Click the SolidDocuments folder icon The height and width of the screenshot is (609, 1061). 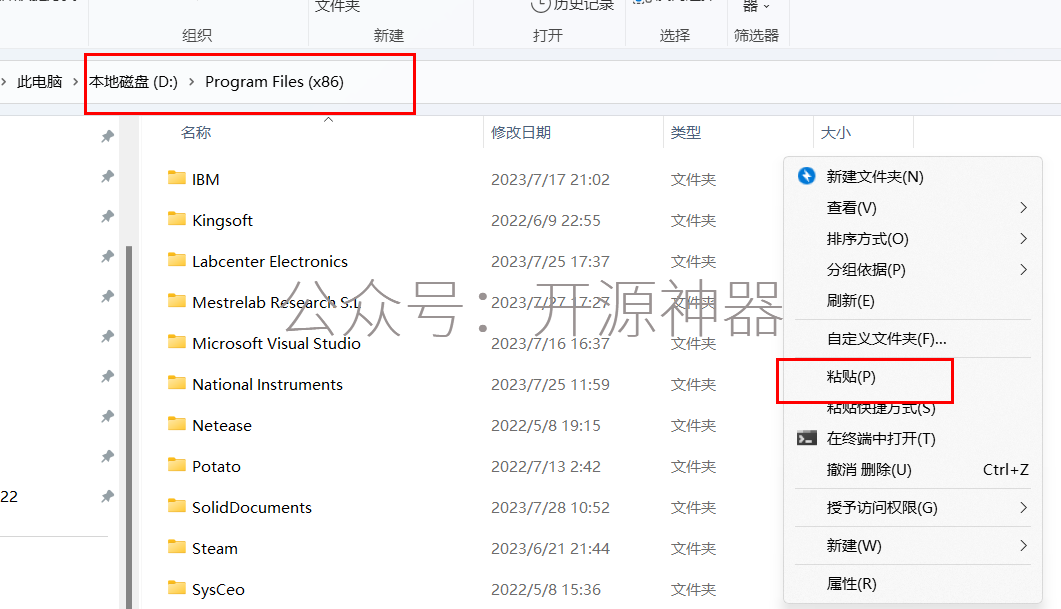point(177,505)
